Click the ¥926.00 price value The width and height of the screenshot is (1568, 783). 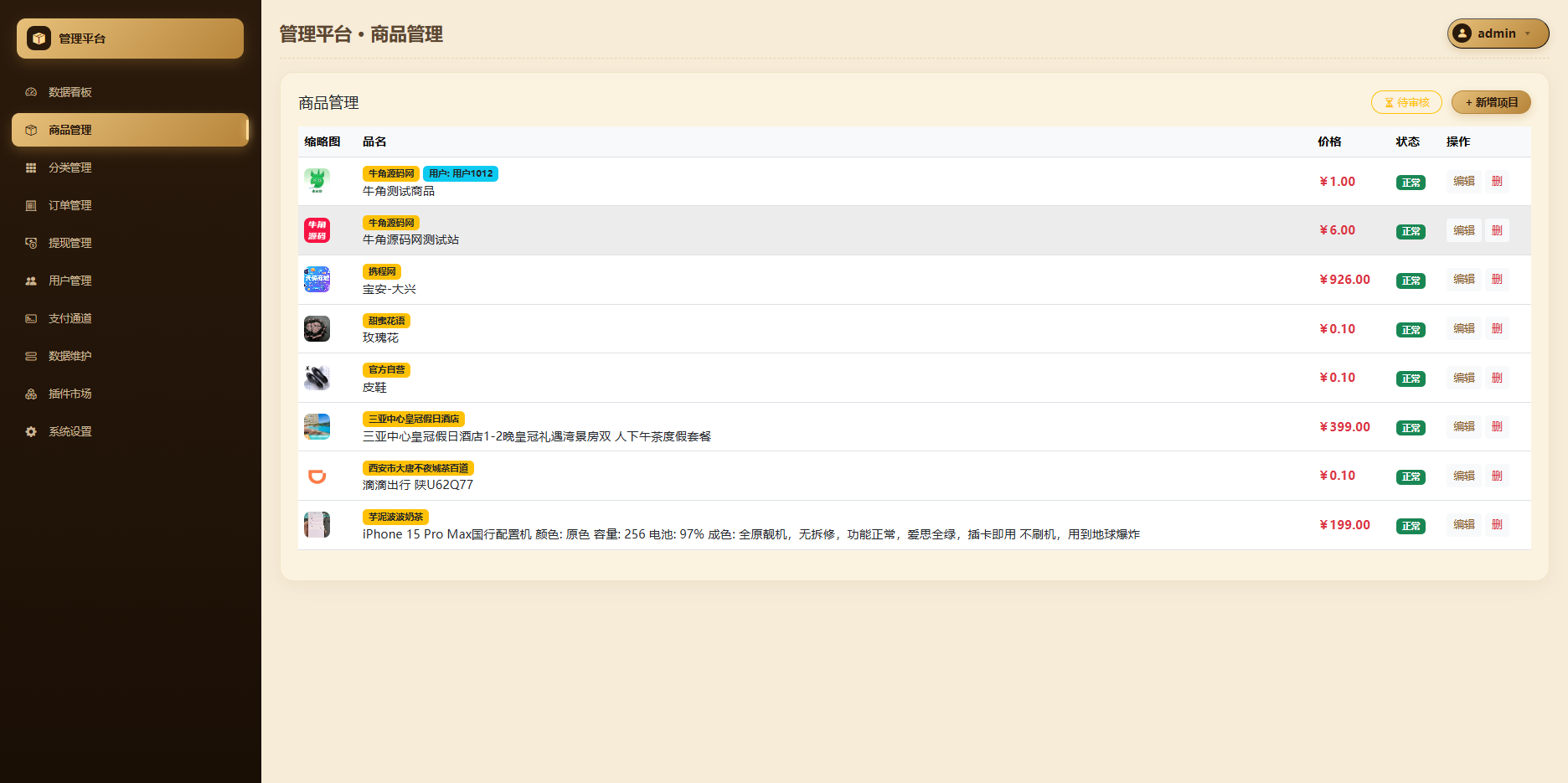click(1344, 280)
